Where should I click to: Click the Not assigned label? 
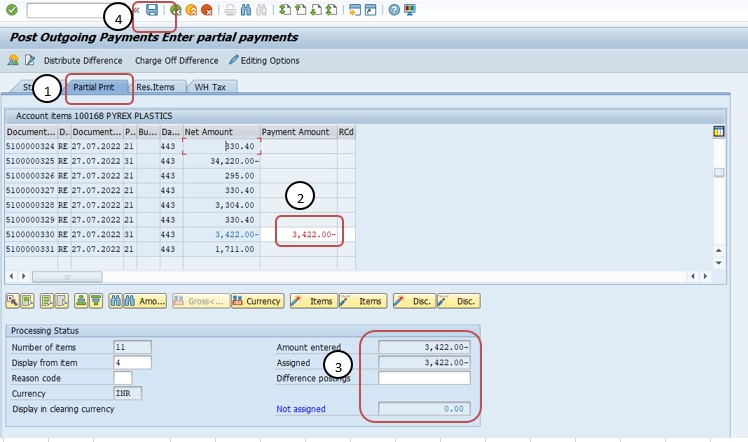[x=301, y=409]
